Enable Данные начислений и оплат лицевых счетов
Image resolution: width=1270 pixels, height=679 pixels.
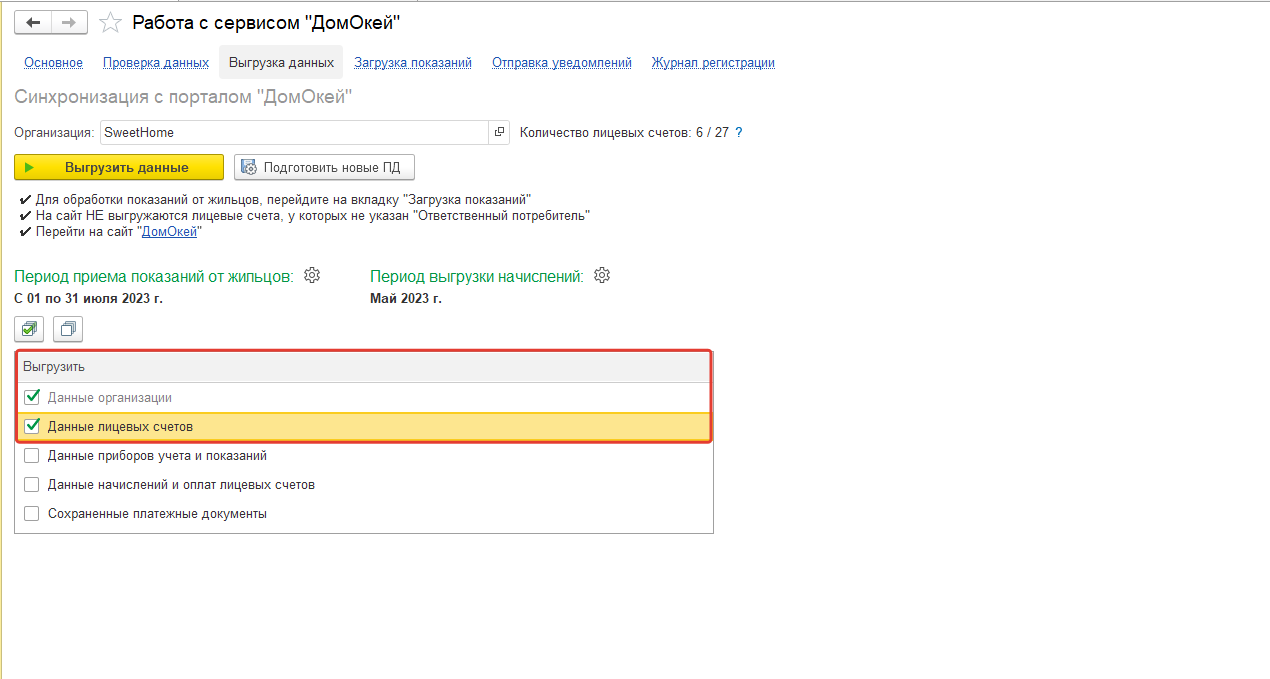pyautogui.click(x=32, y=484)
